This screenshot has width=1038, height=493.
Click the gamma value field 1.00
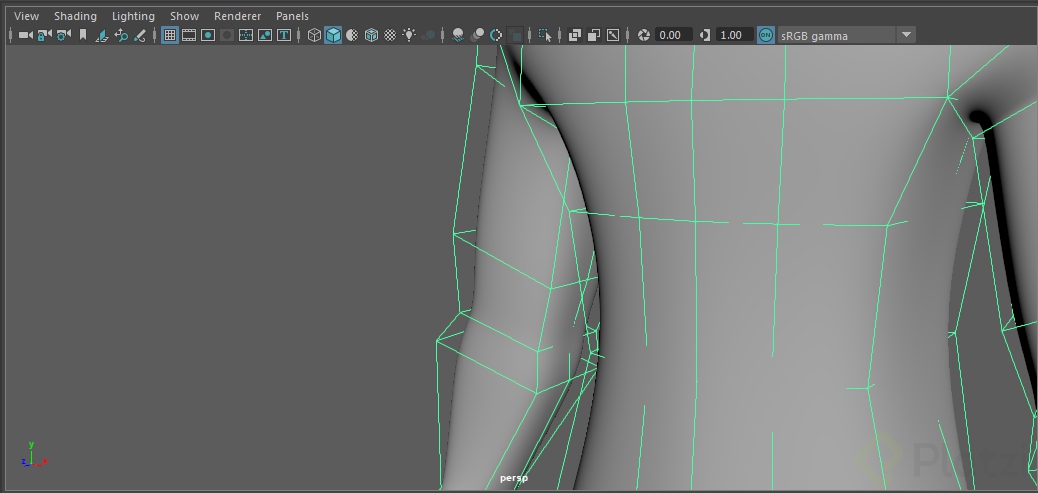click(734, 35)
